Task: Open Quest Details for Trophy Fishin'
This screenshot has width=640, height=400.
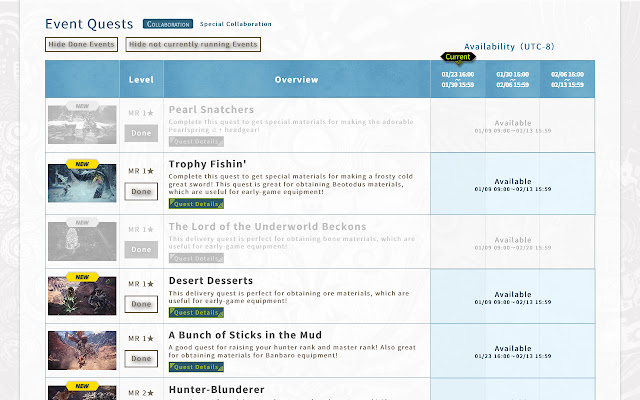Action: 196,204
